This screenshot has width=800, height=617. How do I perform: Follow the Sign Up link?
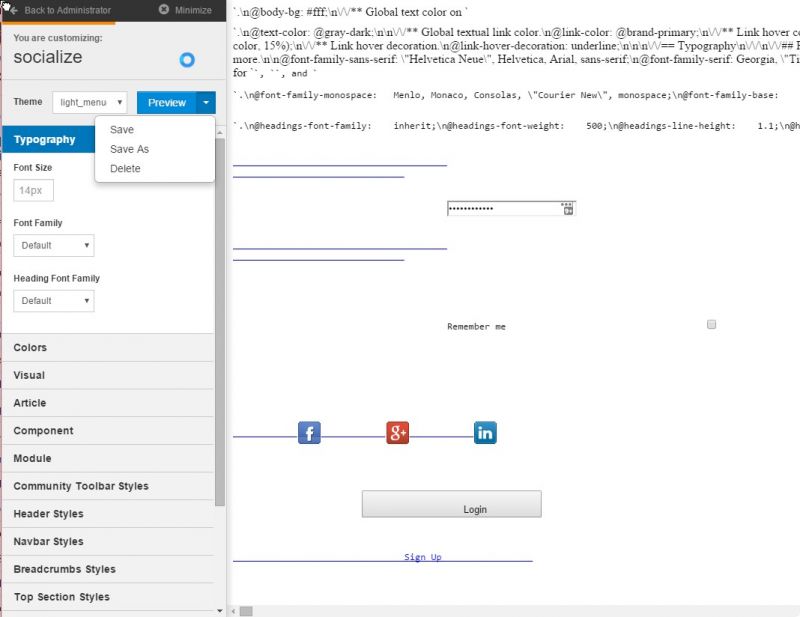coord(422,557)
